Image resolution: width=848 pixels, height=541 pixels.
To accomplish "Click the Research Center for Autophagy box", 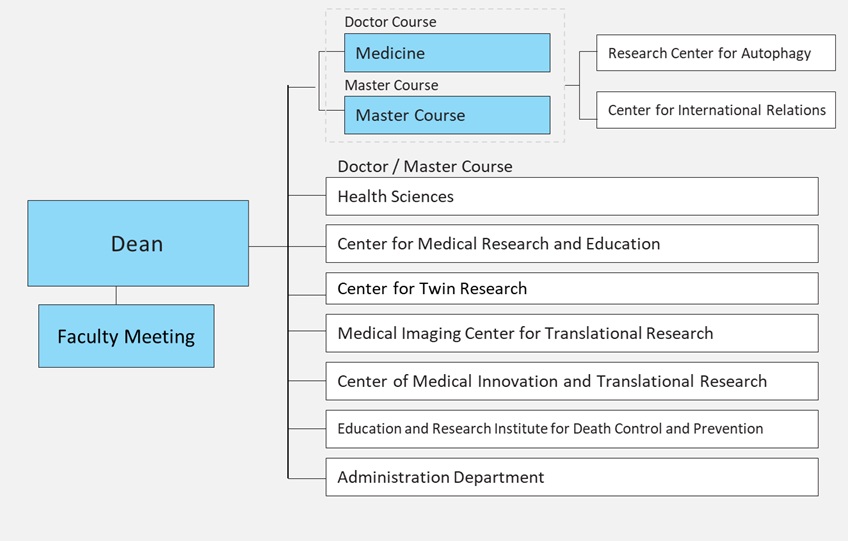I will [x=715, y=53].
